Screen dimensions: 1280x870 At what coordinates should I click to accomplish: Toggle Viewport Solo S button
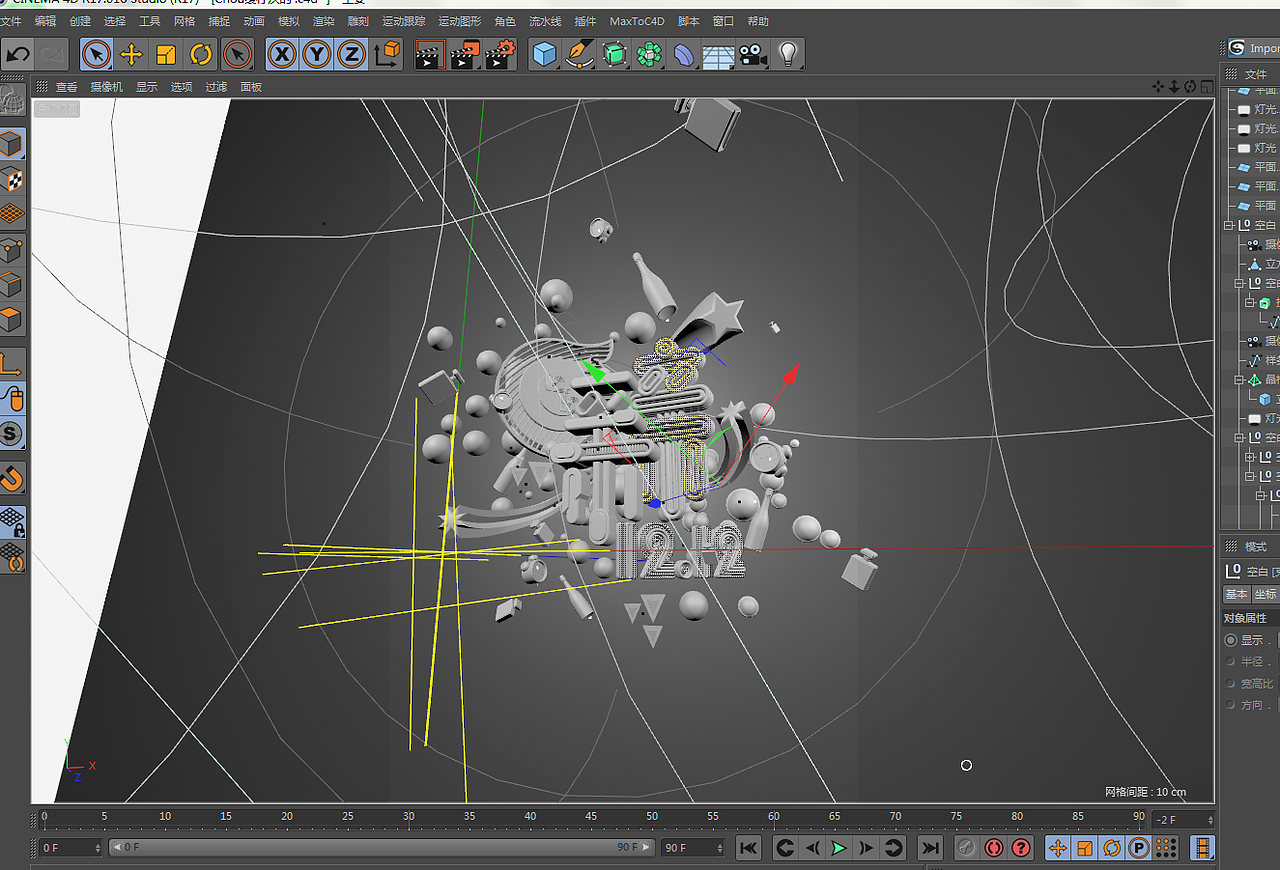[12, 434]
